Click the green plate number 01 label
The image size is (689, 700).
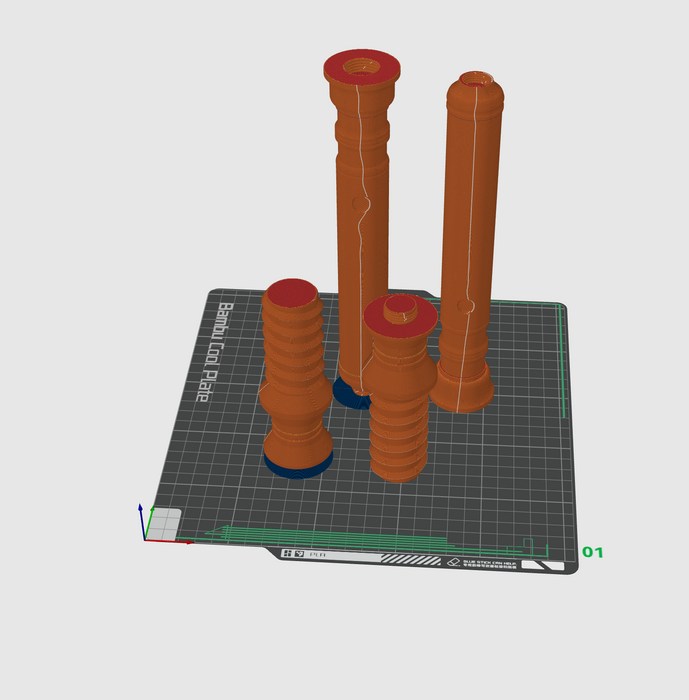(x=593, y=552)
